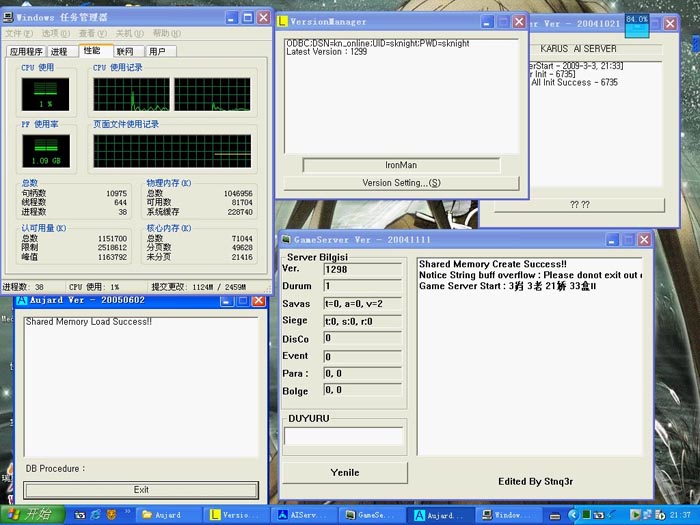
Task: Click the Windows Task Manager title bar icon
Action: (x=9, y=18)
